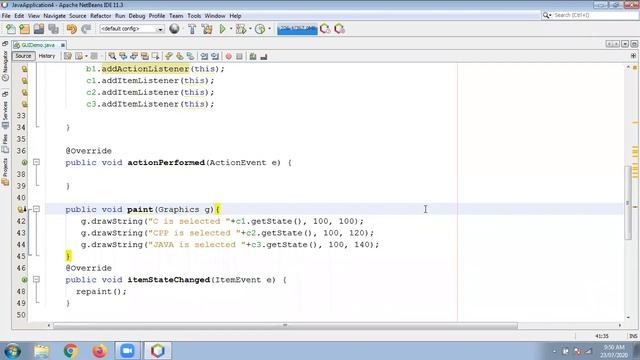This screenshot has width=640, height=360.
Task: Collapse the paint method fold
Action: (36, 209)
